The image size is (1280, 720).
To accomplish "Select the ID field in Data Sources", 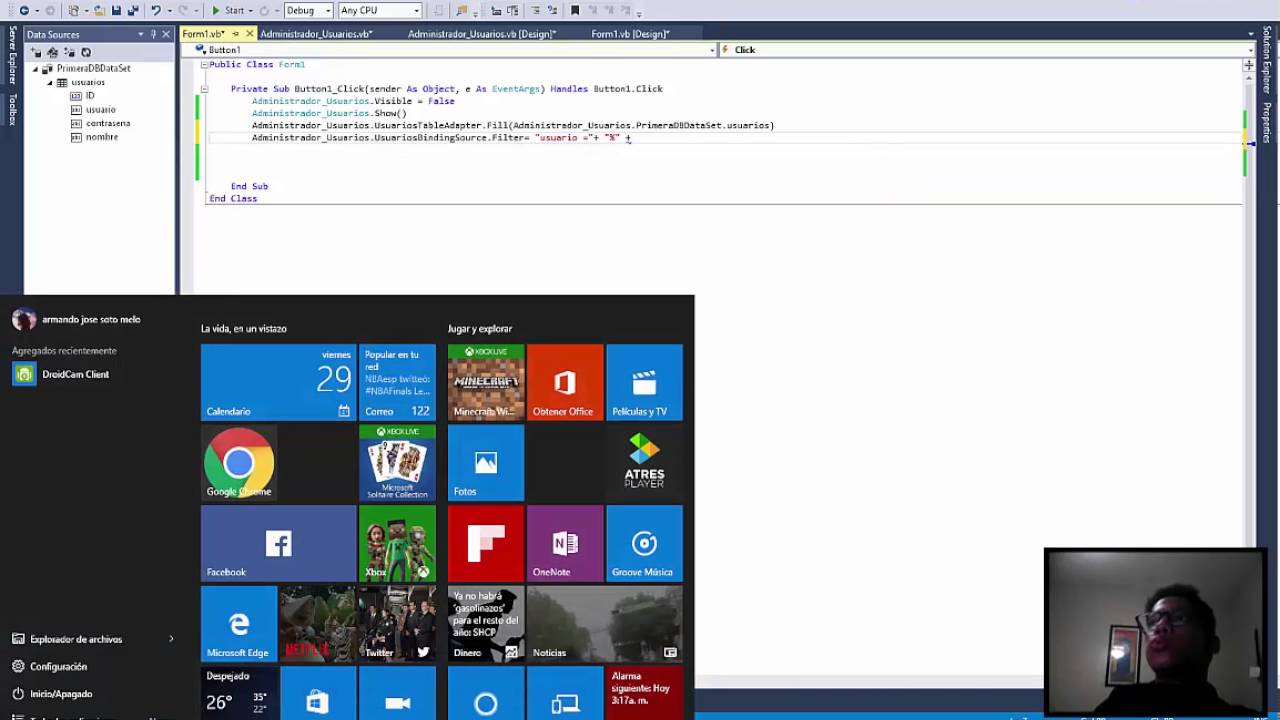I will (x=89, y=96).
